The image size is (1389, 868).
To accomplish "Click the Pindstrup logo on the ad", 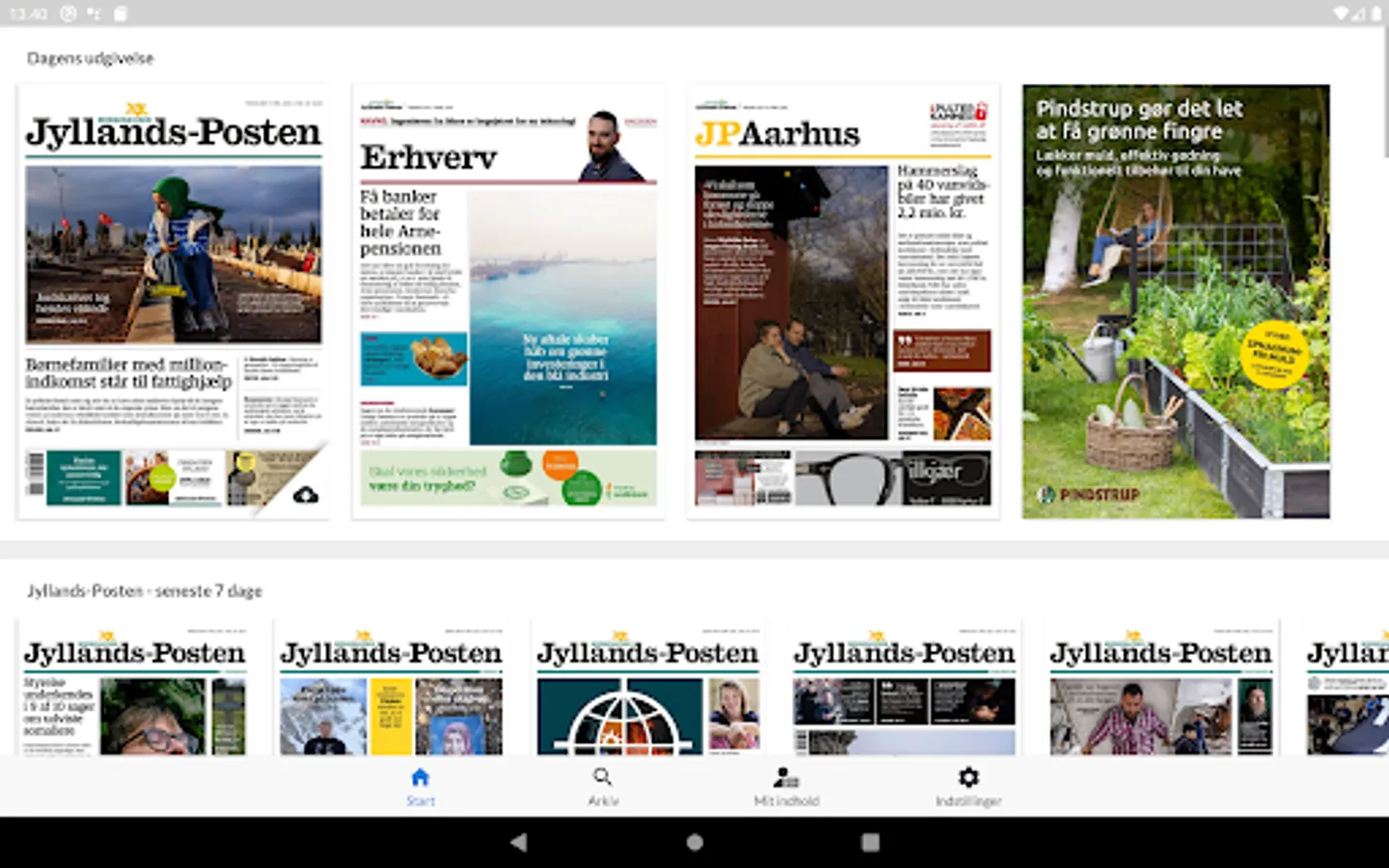I will tap(1088, 495).
